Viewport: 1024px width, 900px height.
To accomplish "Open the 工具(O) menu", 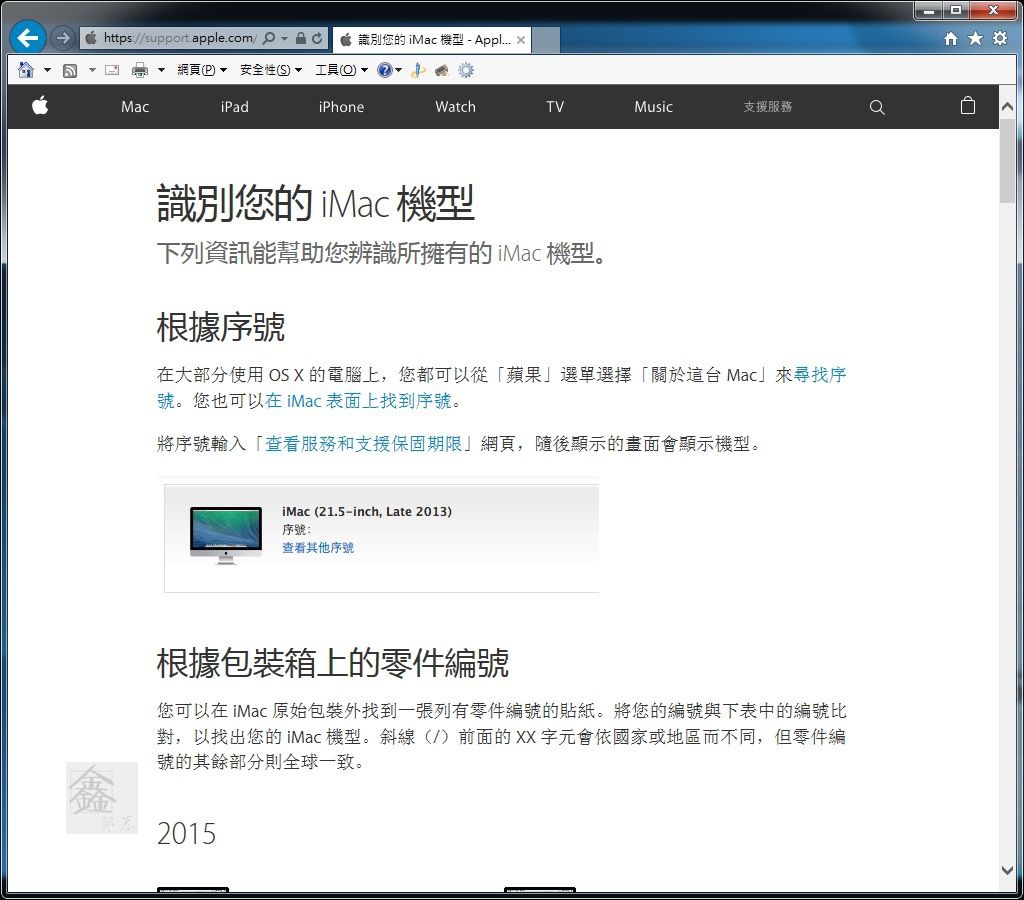I will [342, 70].
